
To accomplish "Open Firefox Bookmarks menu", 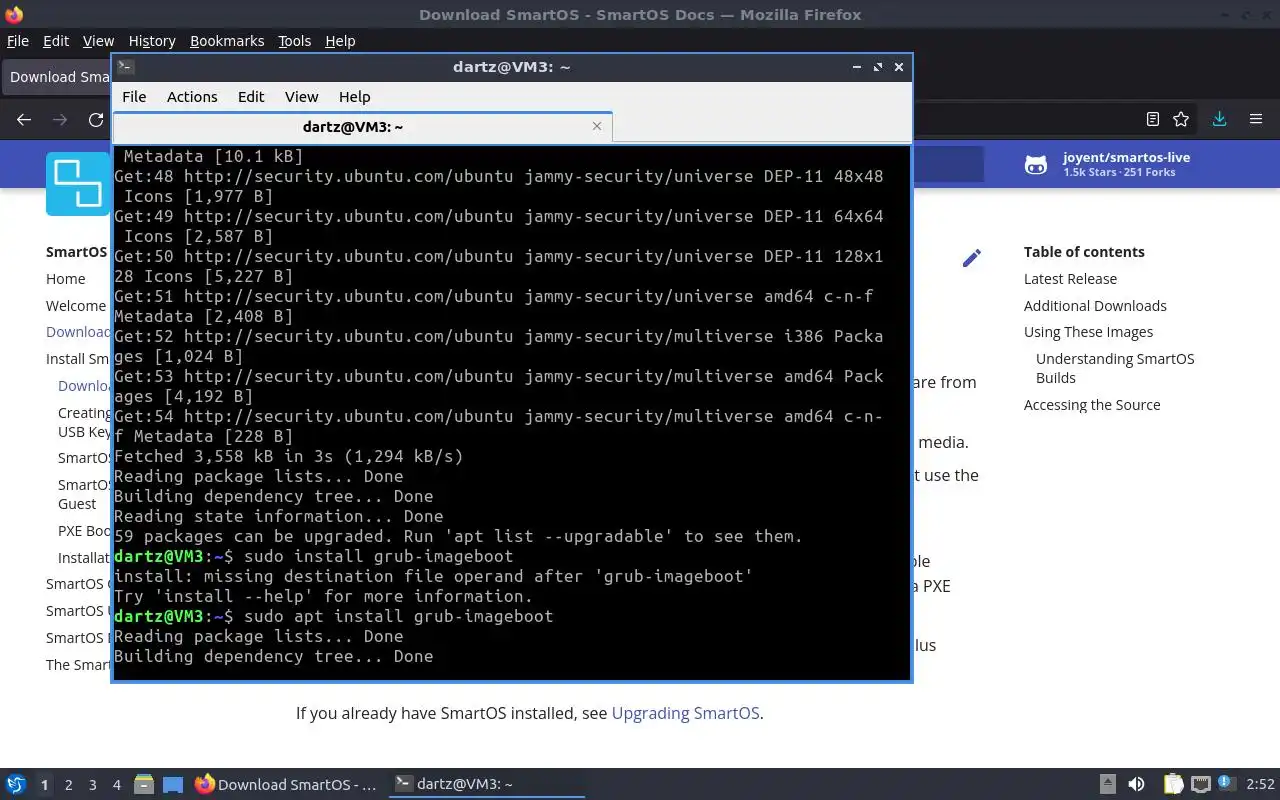I will [x=227, y=41].
